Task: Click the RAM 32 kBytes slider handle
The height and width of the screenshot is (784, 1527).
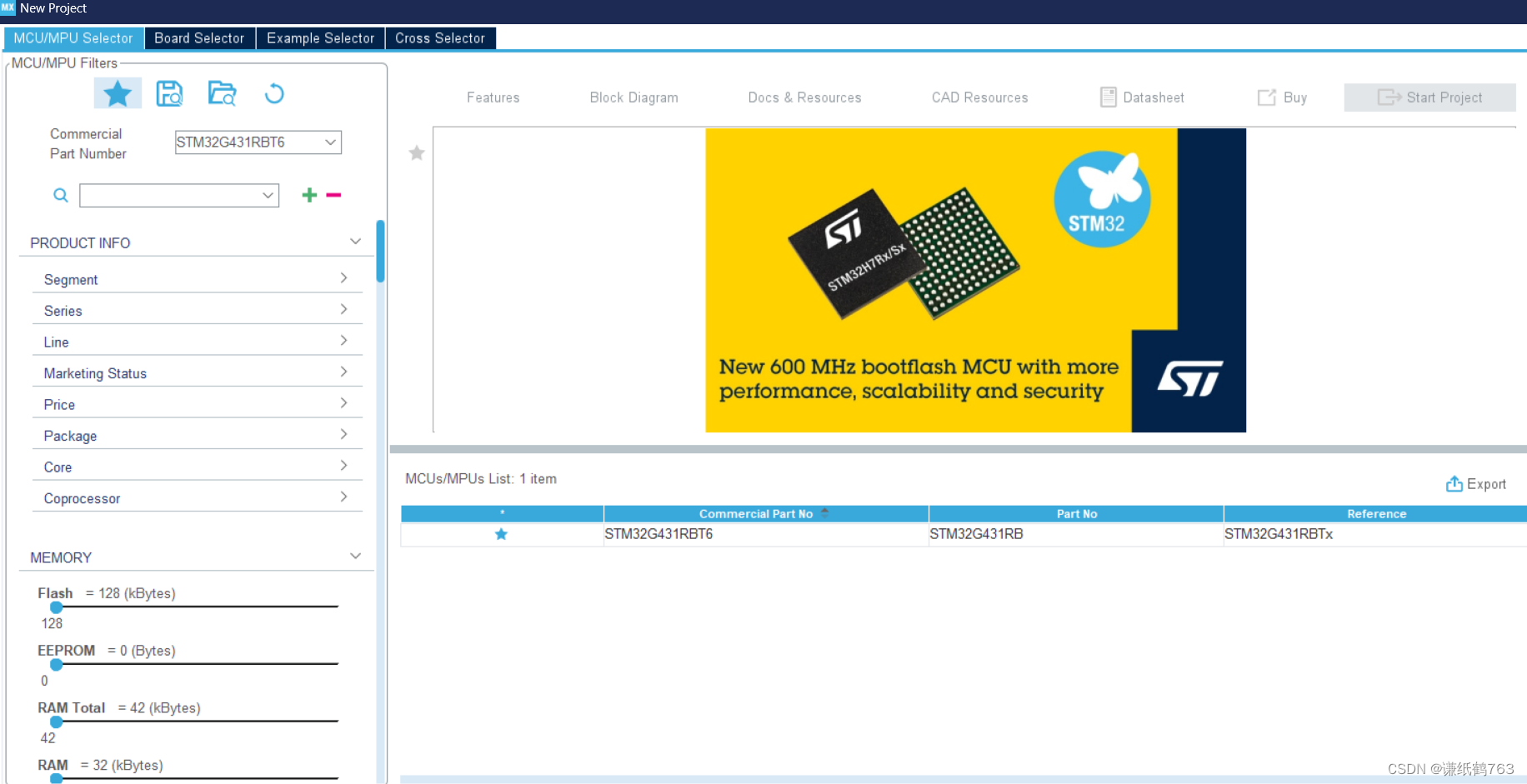Action: (x=57, y=778)
